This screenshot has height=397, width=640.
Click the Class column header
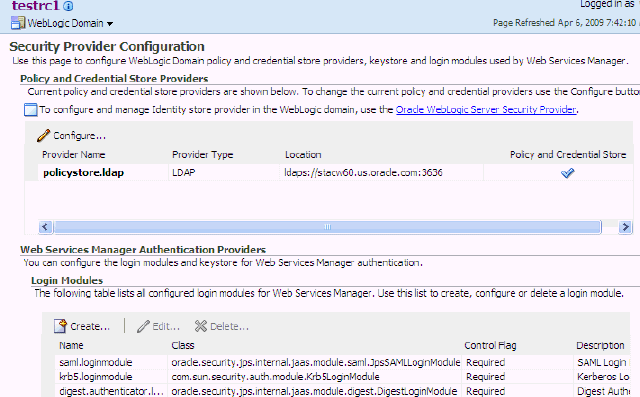(183, 346)
